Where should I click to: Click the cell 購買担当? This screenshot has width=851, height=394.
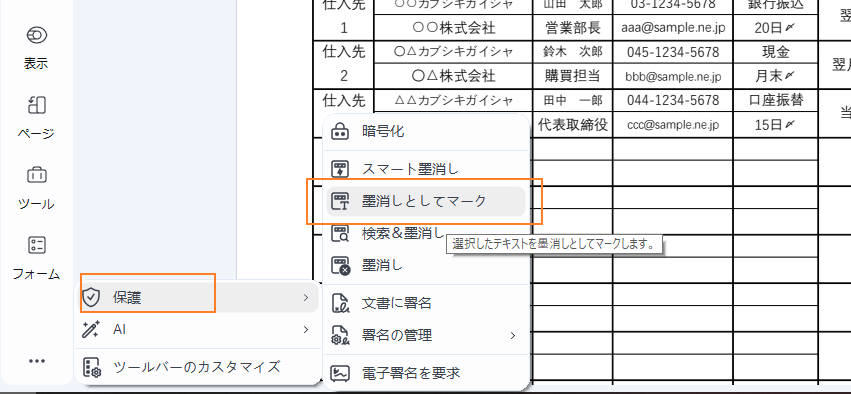[573, 76]
